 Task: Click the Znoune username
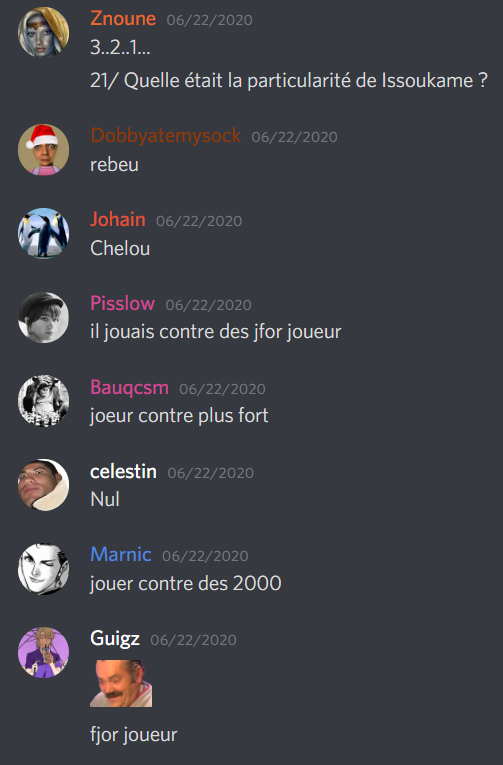123,19
